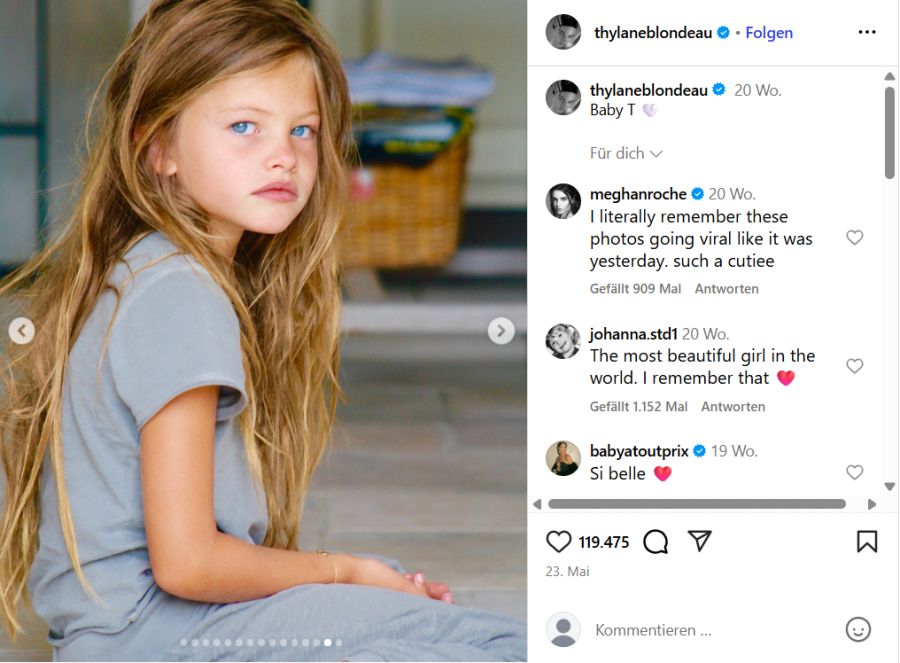Go to previous photo in carousel
900x663 pixels.
21,331
